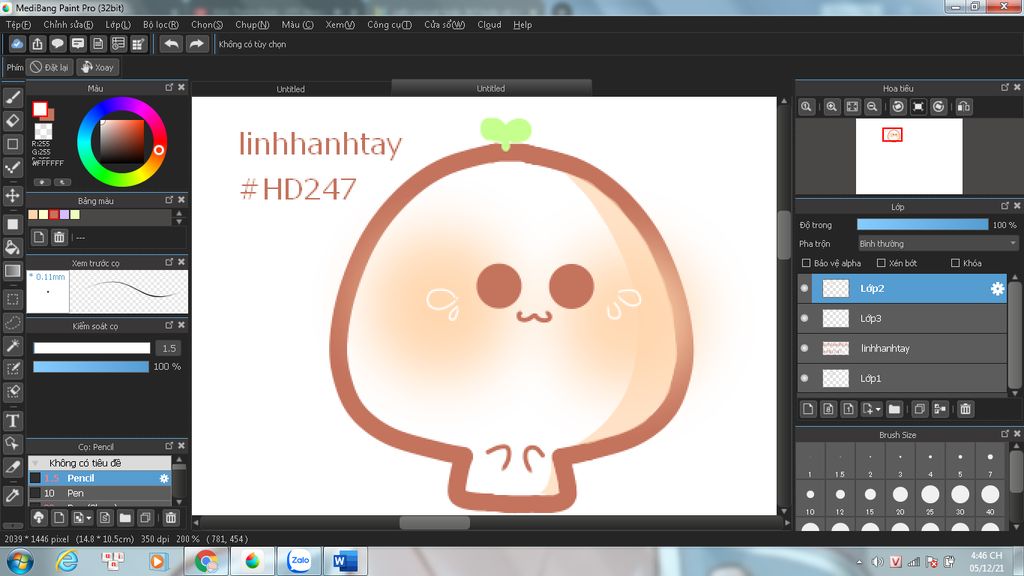Pick the red-brown swatch in Bảng màu

[x=54, y=215]
